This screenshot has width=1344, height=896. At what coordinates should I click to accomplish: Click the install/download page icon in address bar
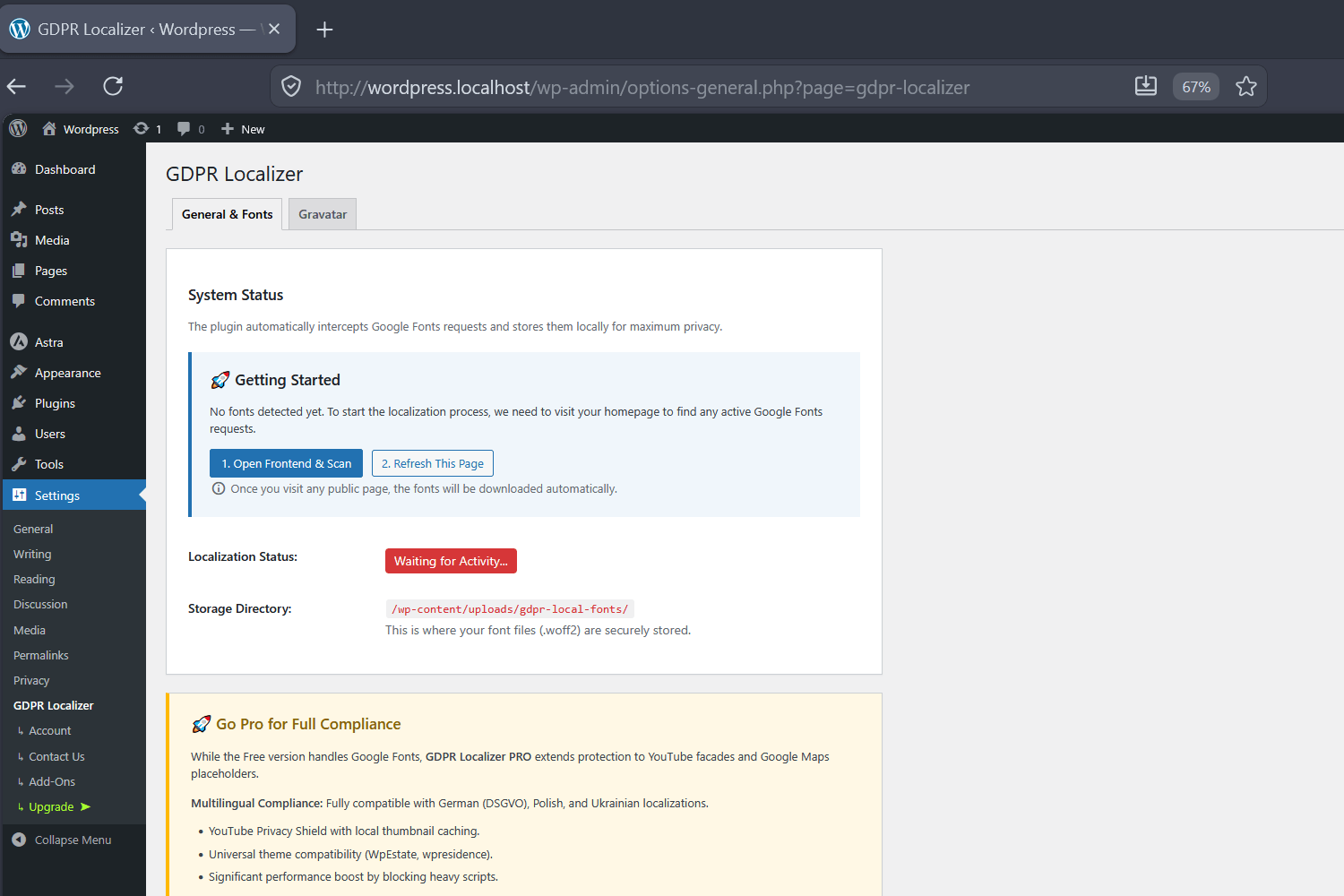(1146, 86)
